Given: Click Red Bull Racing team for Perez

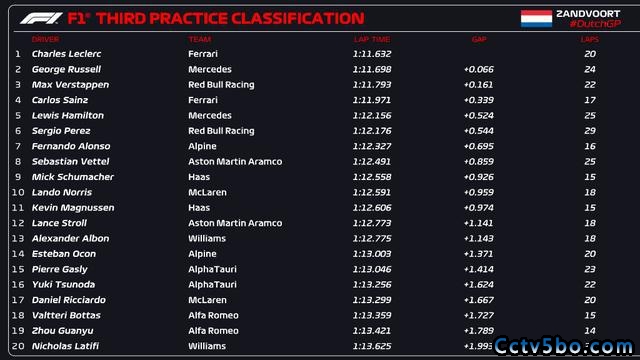Looking at the screenshot, I should 221,131.
